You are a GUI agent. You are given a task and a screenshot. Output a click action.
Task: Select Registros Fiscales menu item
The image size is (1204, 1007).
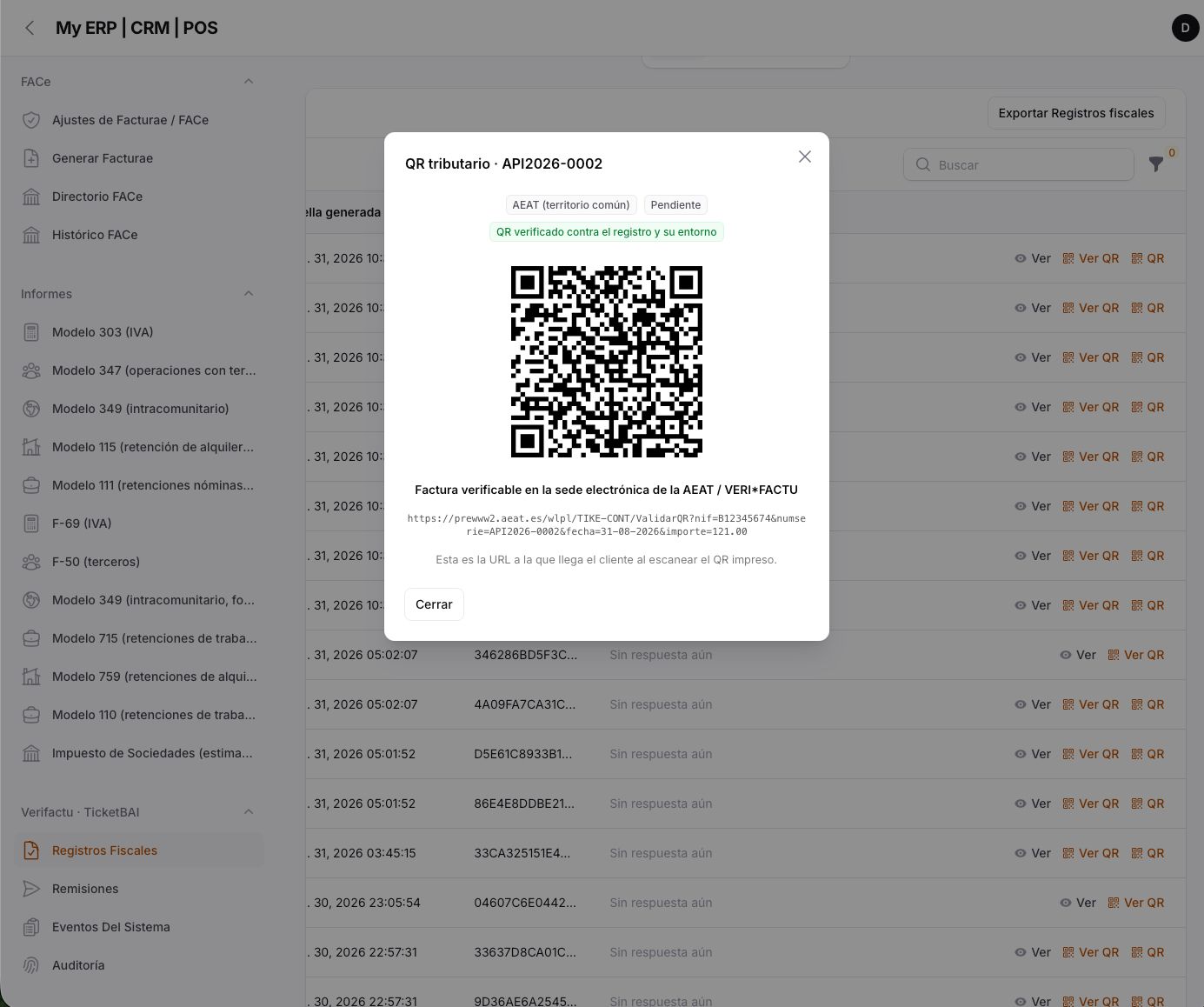pos(139,850)
